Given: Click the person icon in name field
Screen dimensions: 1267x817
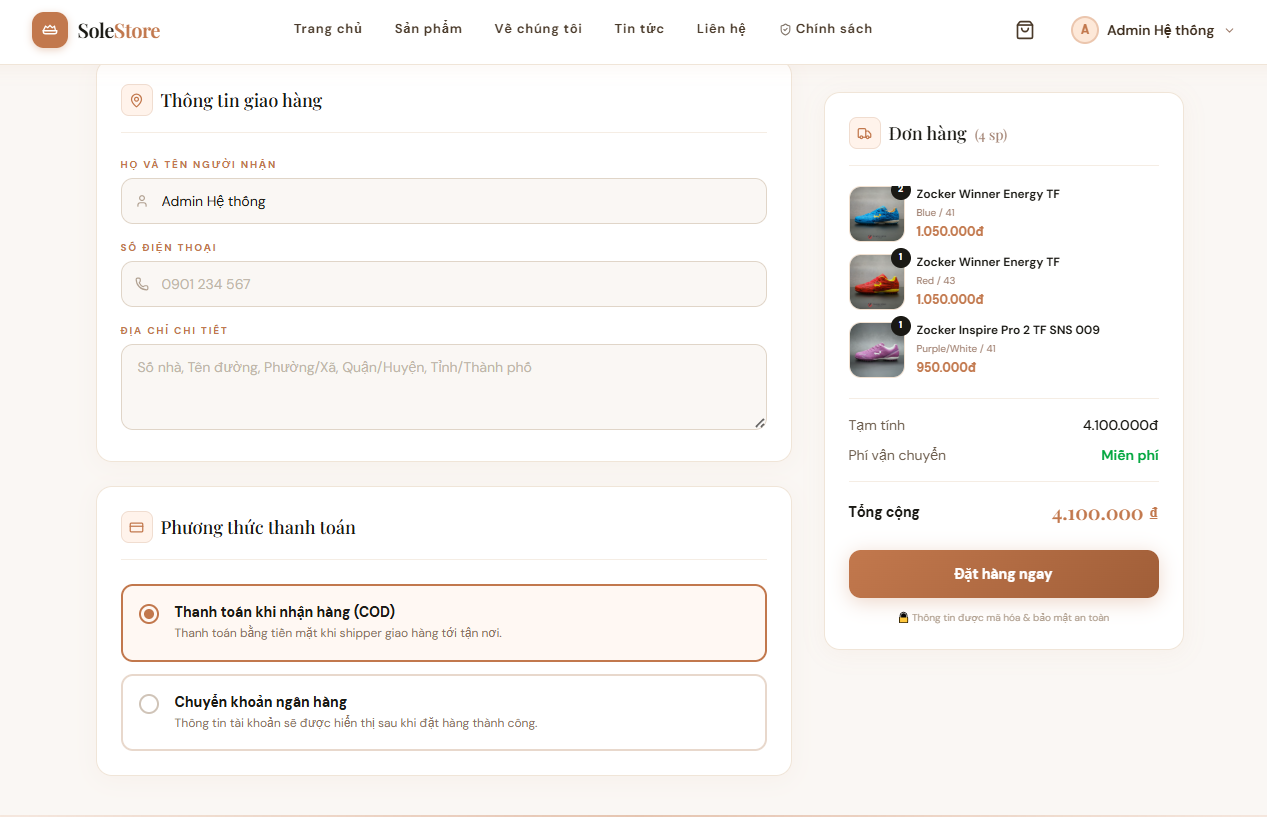Looking at the screenshot, I should pos(142,201).
